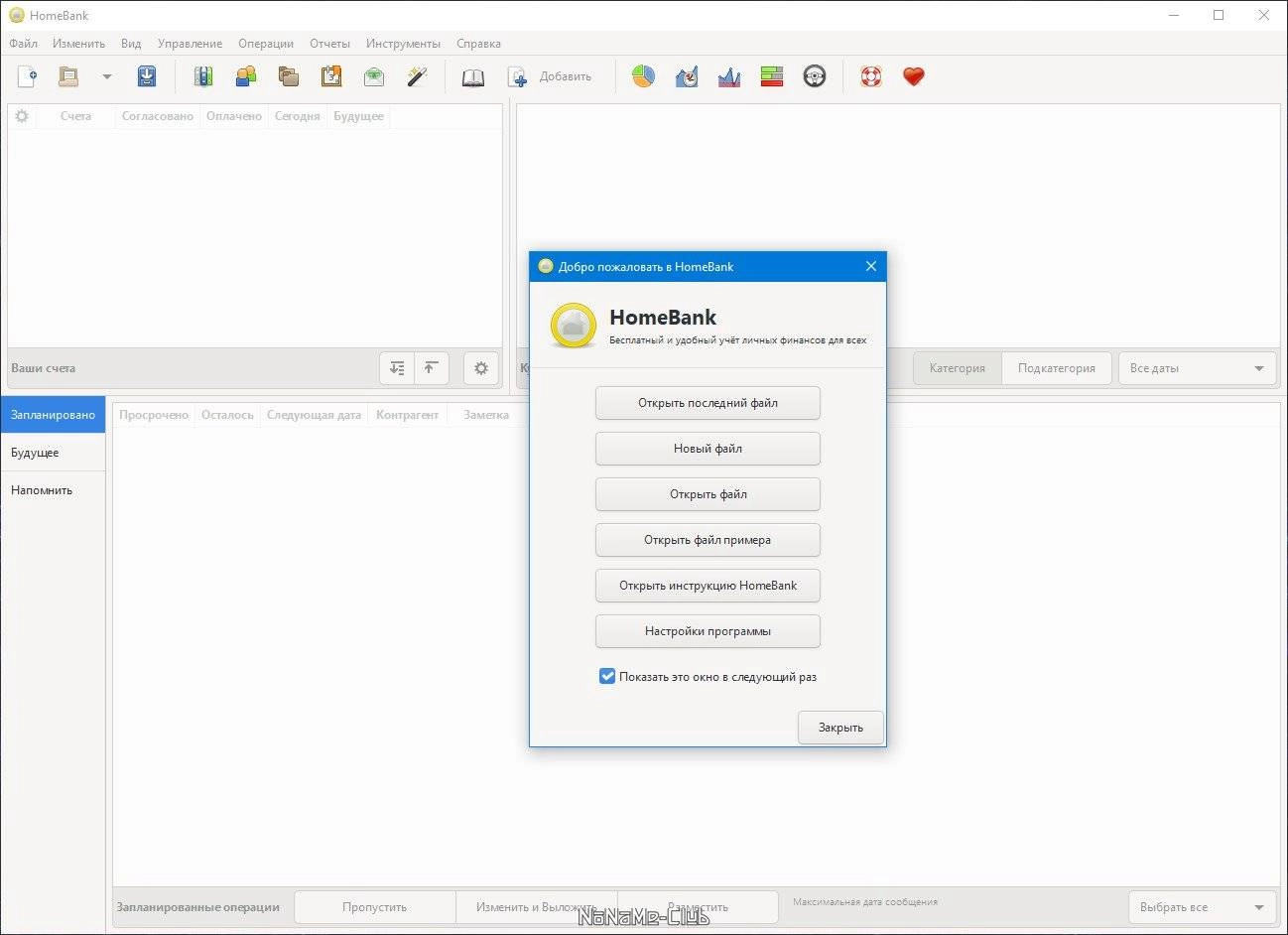Click the Открыть файл button
The height and width of the screenshot is (935, 1288).
pos(708,494)
